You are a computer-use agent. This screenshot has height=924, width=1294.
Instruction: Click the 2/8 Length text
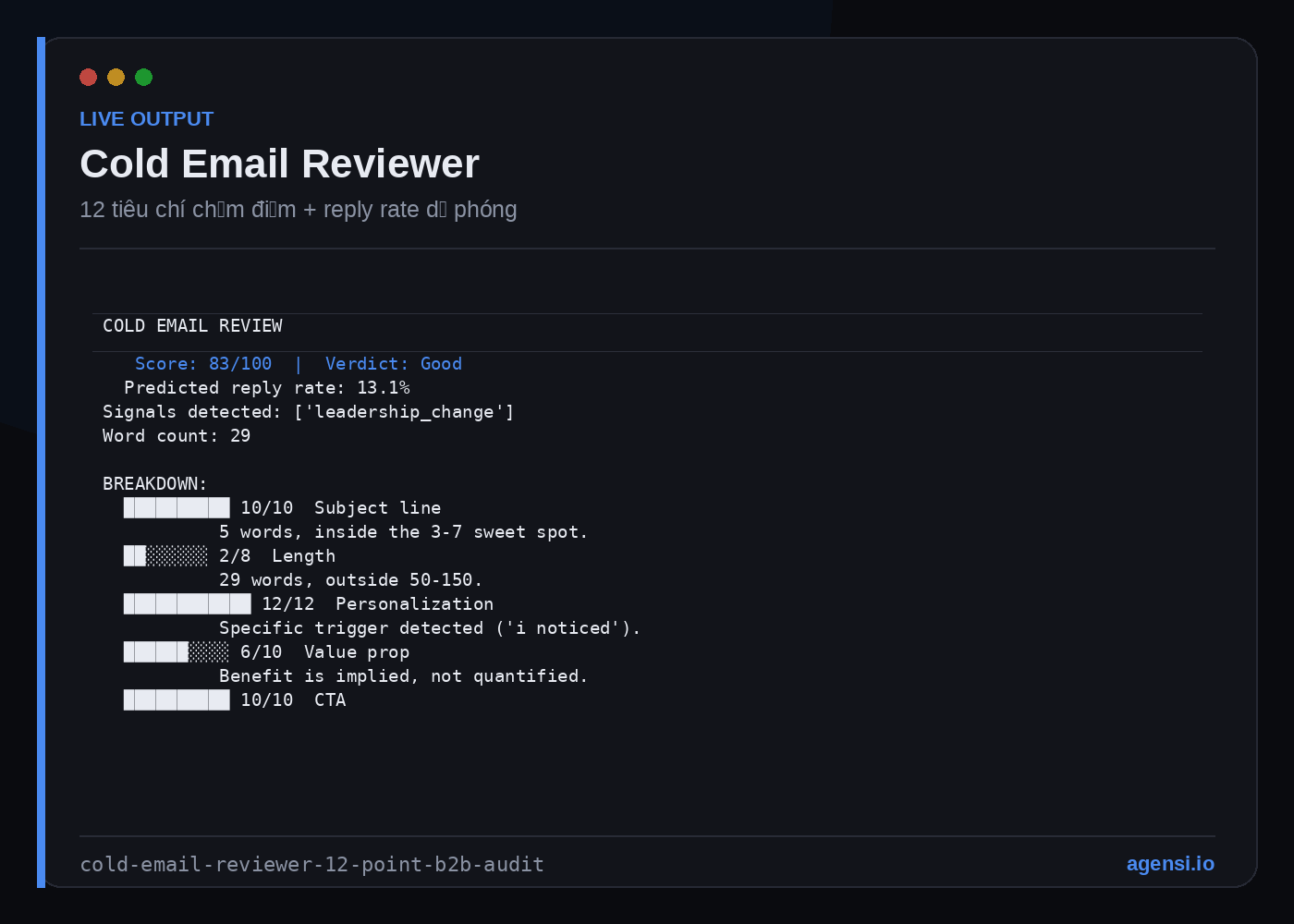(x=277, y=556)
